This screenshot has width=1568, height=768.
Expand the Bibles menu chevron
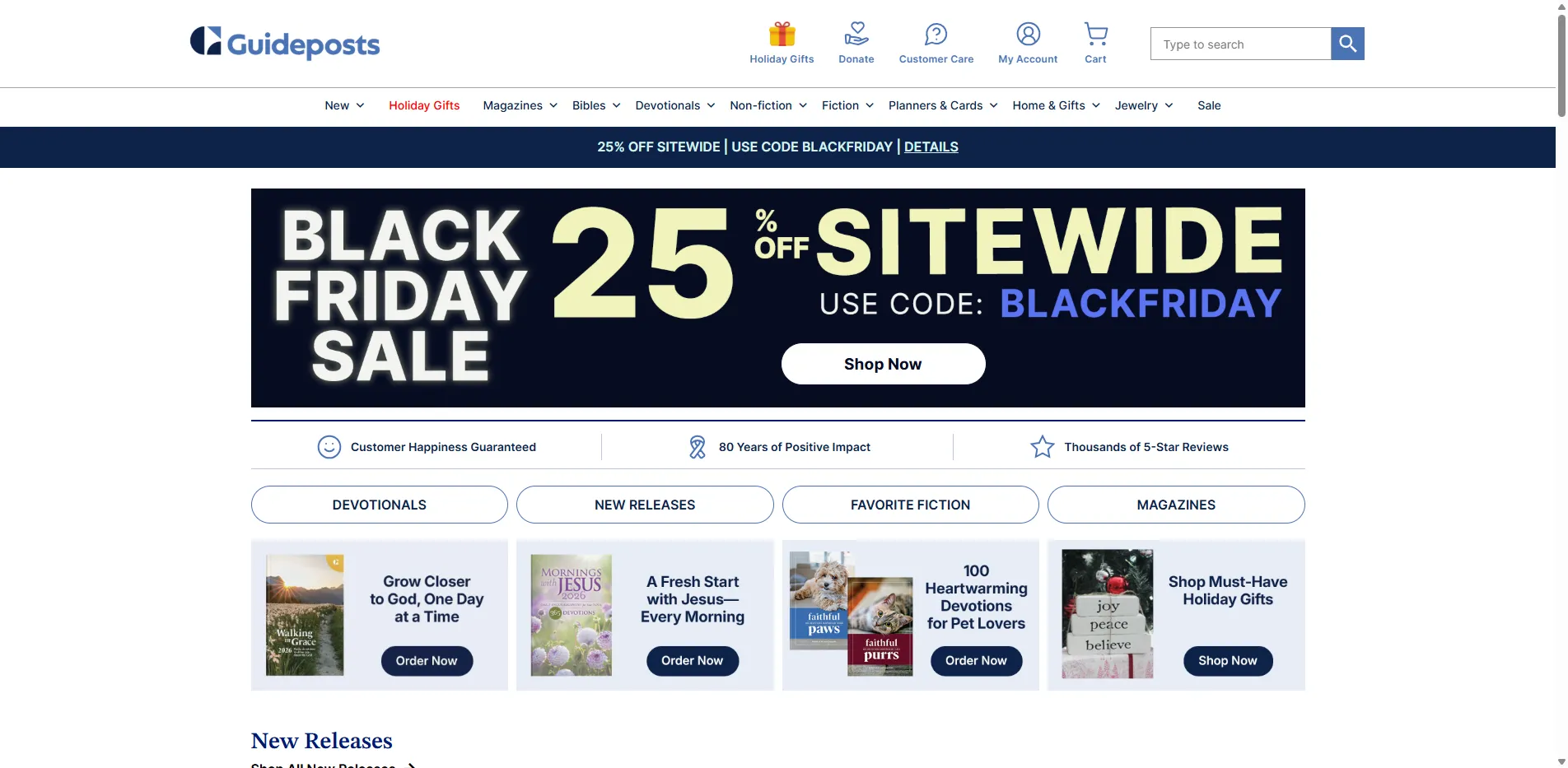pos(616,105)
